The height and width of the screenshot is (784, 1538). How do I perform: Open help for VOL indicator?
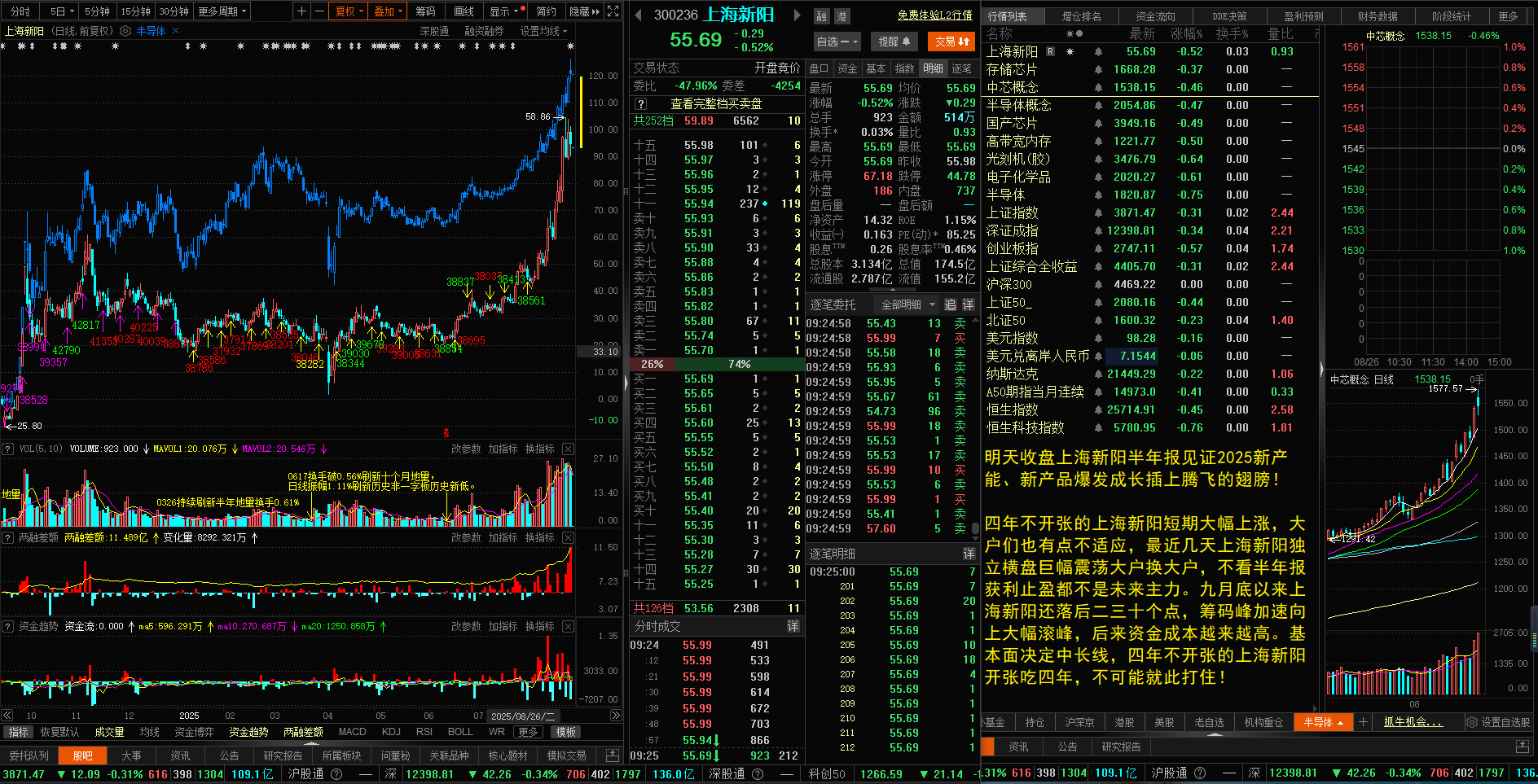coord(8,449)
